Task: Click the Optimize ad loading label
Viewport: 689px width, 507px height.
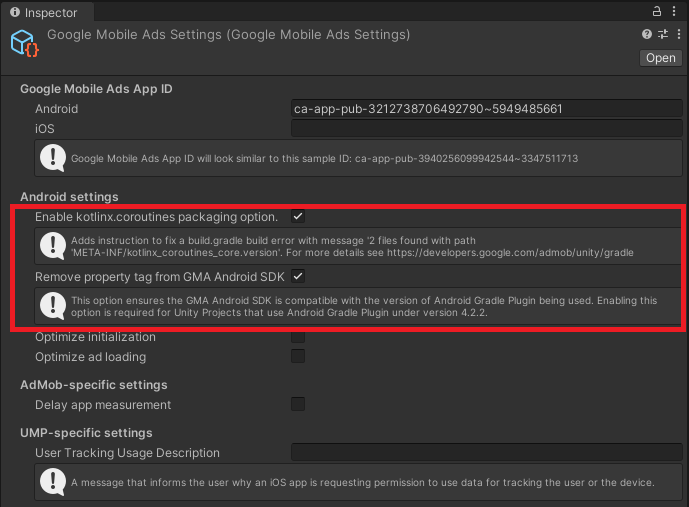Action: click(x=91, y=357)
